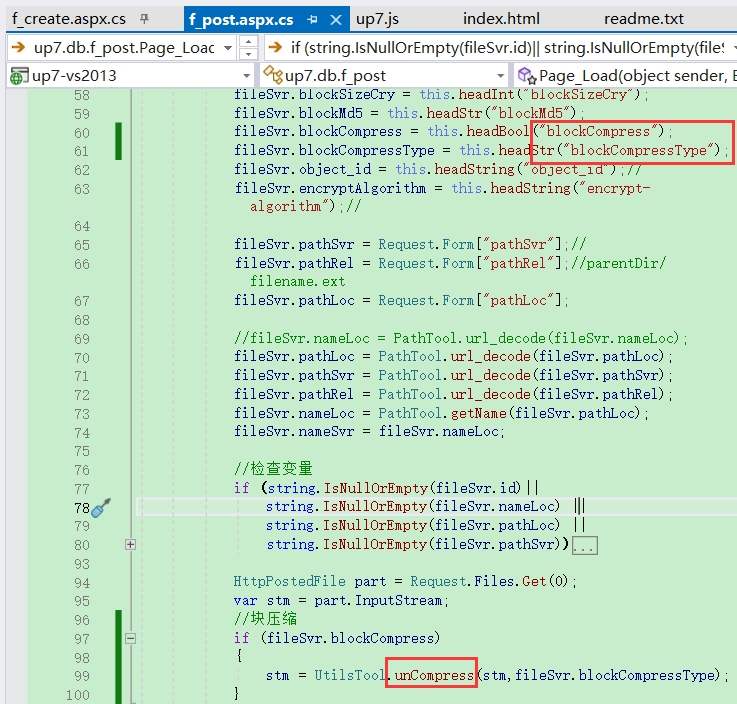Click the up7-vs2013 project icon
This screenshot has height=704, width=737.
tap(18, 76)
